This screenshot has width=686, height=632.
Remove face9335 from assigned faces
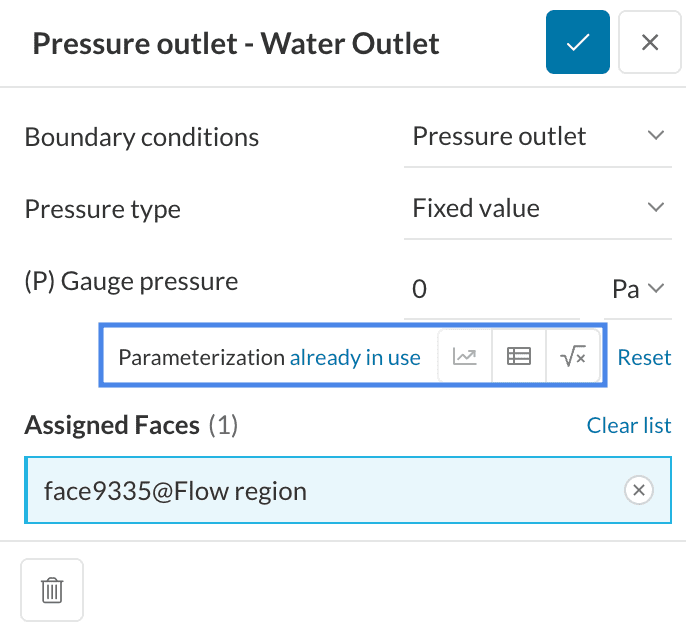638,490
